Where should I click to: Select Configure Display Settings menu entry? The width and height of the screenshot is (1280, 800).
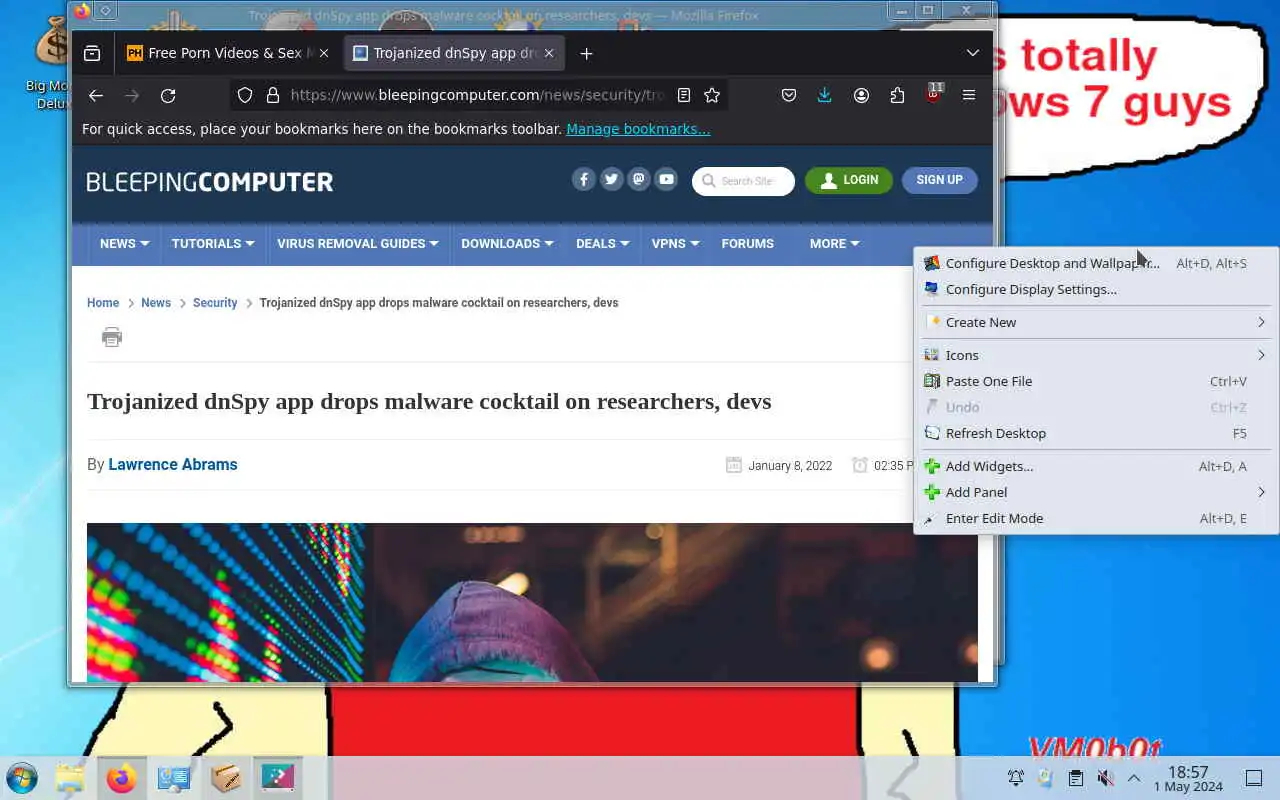[x=1096, y=289]
